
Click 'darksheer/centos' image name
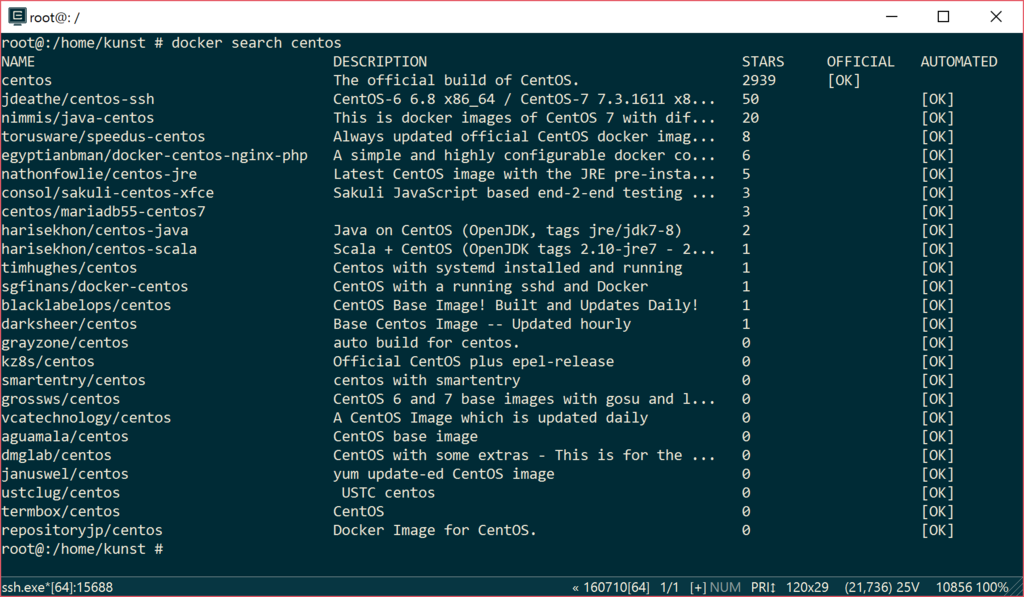point(69,324)
